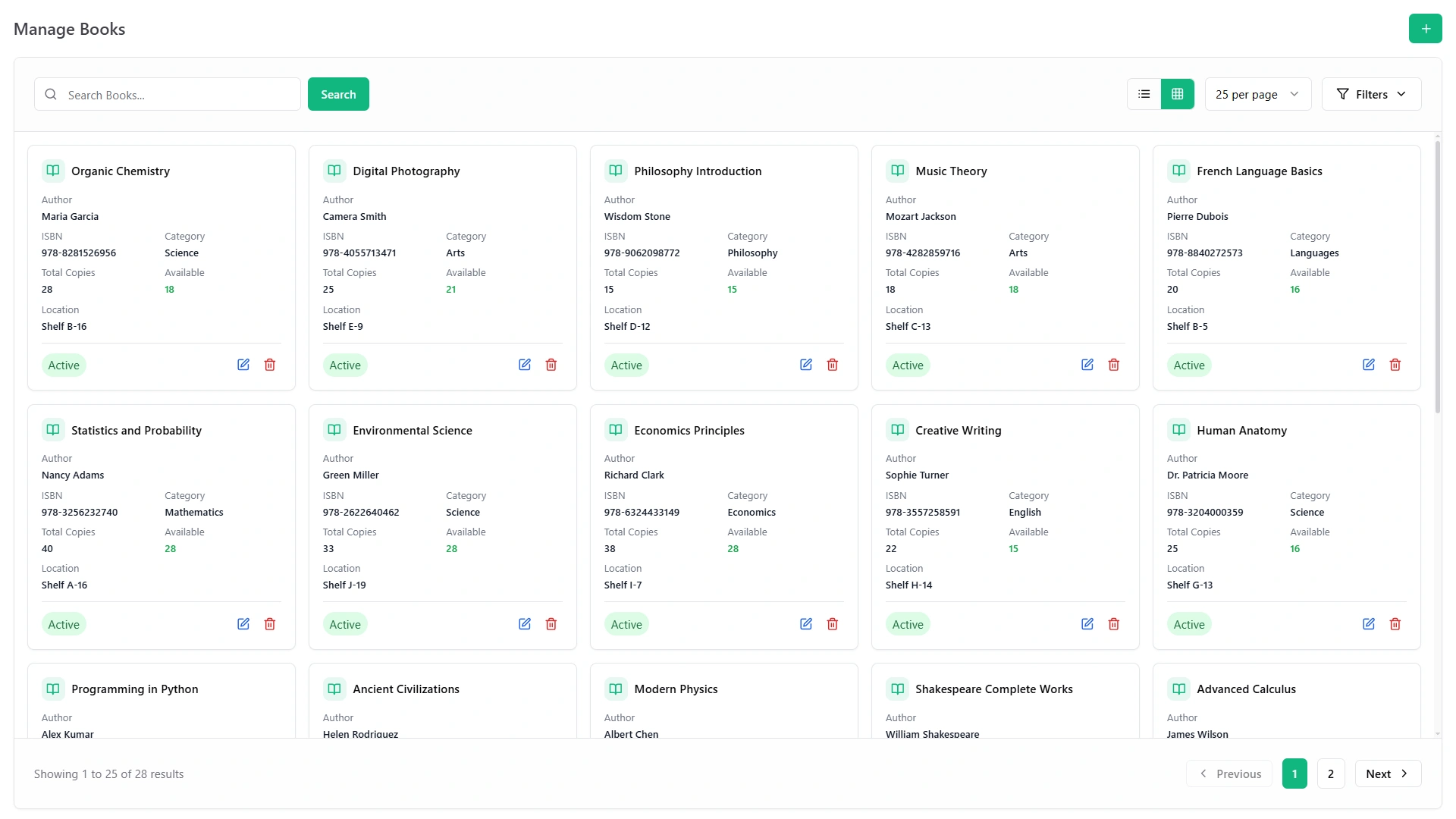Click the Active status on Organic Chemistry
This screenshot has width=1456, height=819.
pyautogui.click(x=64, y=366)
